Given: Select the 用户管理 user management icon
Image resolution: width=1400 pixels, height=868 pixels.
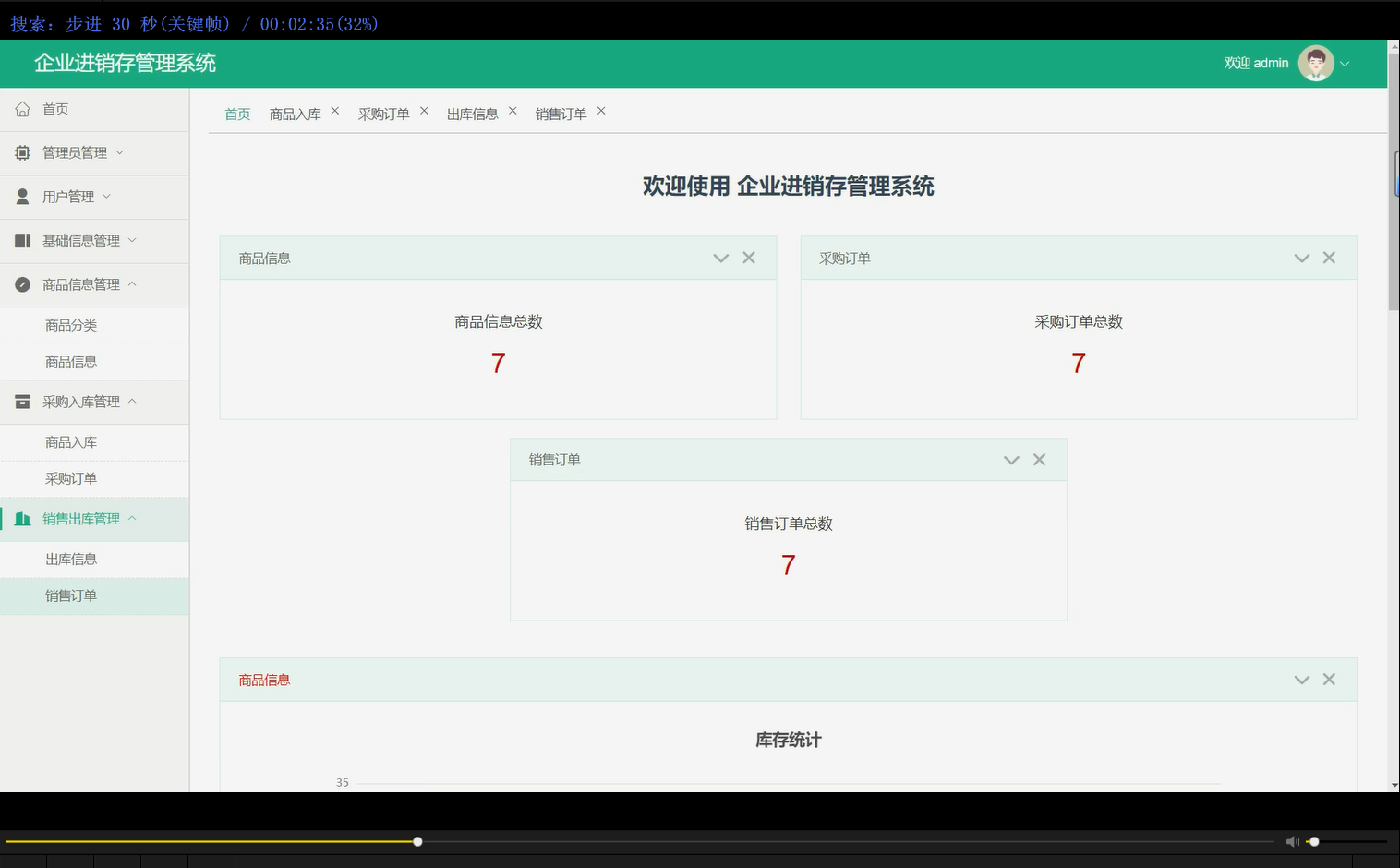Looking at the screenshot, I should [22, 196].
